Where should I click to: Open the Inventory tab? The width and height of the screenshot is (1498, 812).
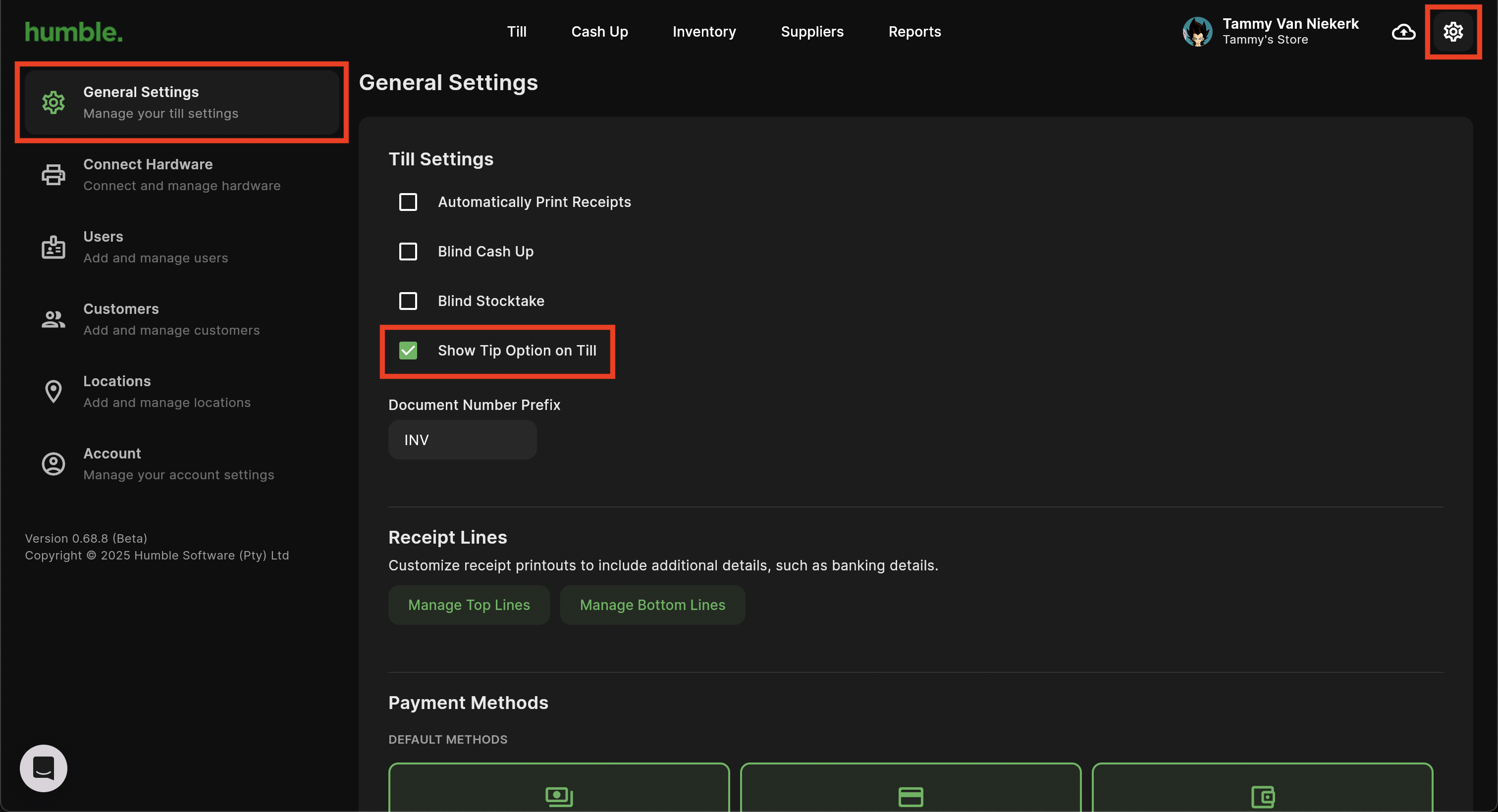click(704, 31)
